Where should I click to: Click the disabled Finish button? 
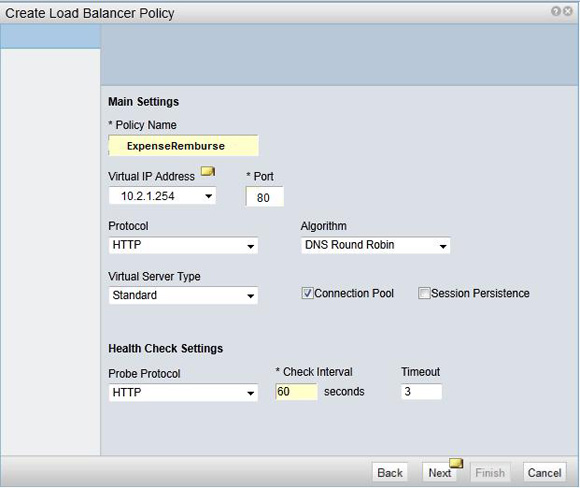490,472
